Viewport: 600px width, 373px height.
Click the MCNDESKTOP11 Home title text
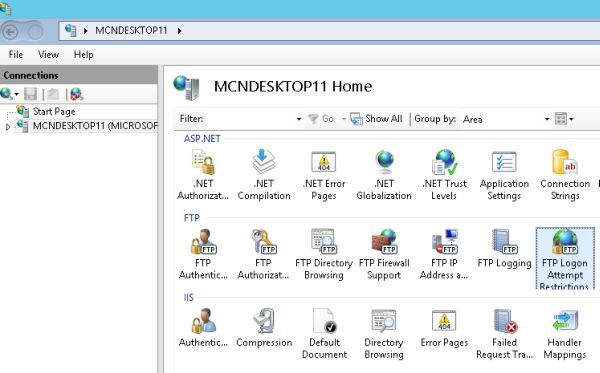pyautogui.click(x=293, y=86)
